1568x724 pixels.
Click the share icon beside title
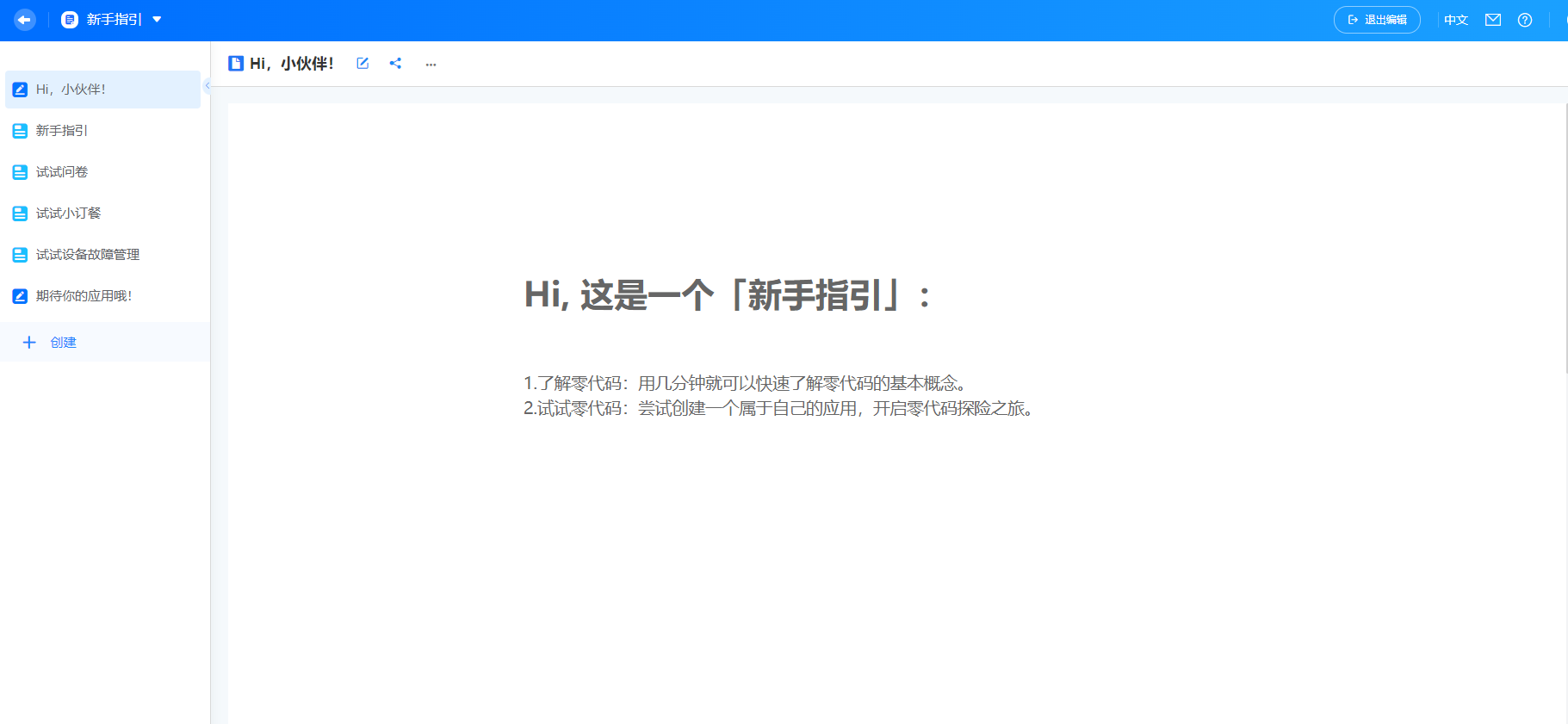395,64
